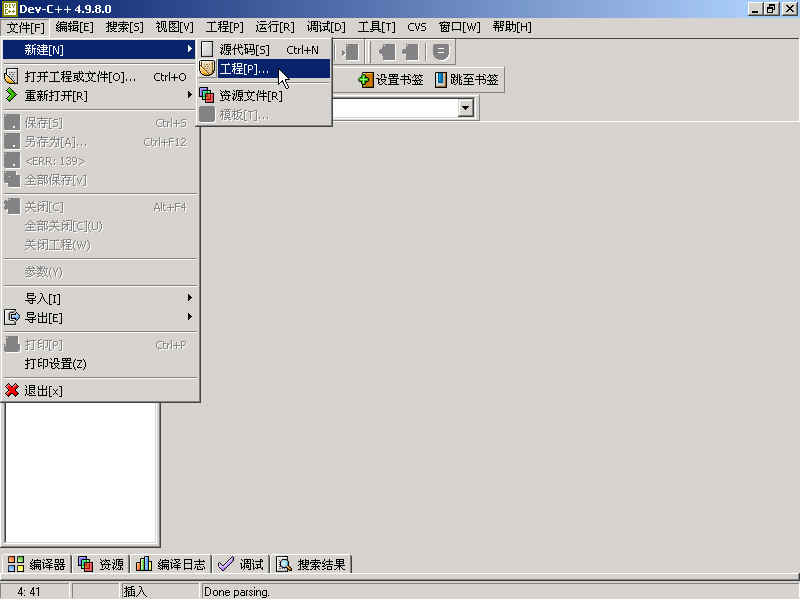Select 工程[P]... to create a new project
This screenshot has height=600, width=800.
(244, 68)
